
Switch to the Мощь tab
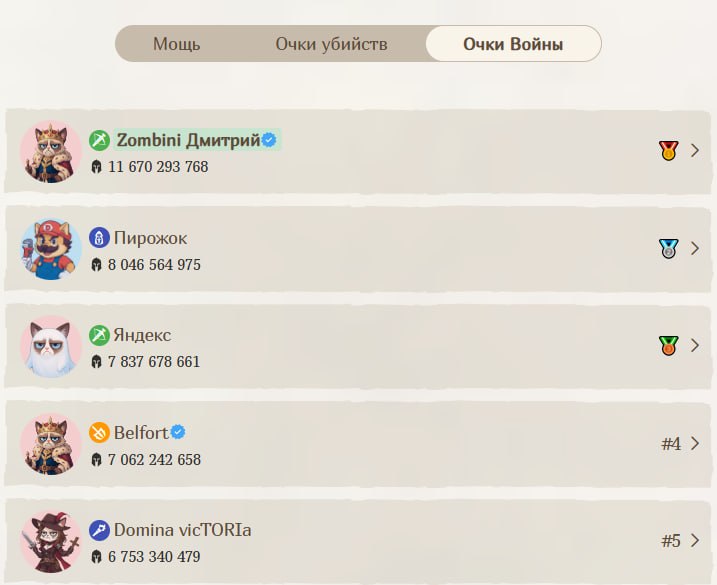(x=177, y=44)
